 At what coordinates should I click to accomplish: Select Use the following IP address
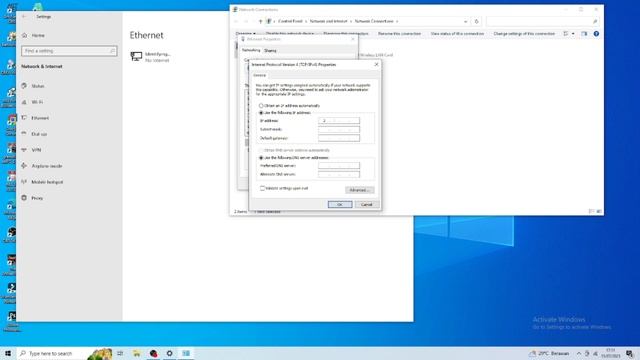285,113
